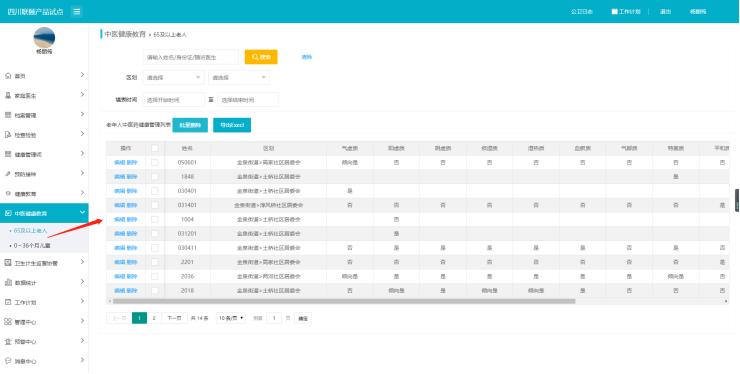Select 65及以上老人 submenu item
This screenshot has width=740, height=374.
[31, 230]
